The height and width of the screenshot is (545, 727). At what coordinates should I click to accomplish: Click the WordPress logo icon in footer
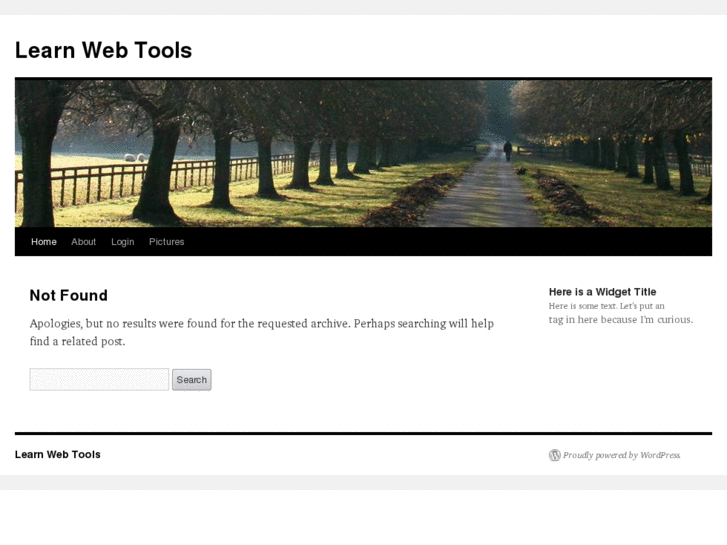[x=555, y=455]
